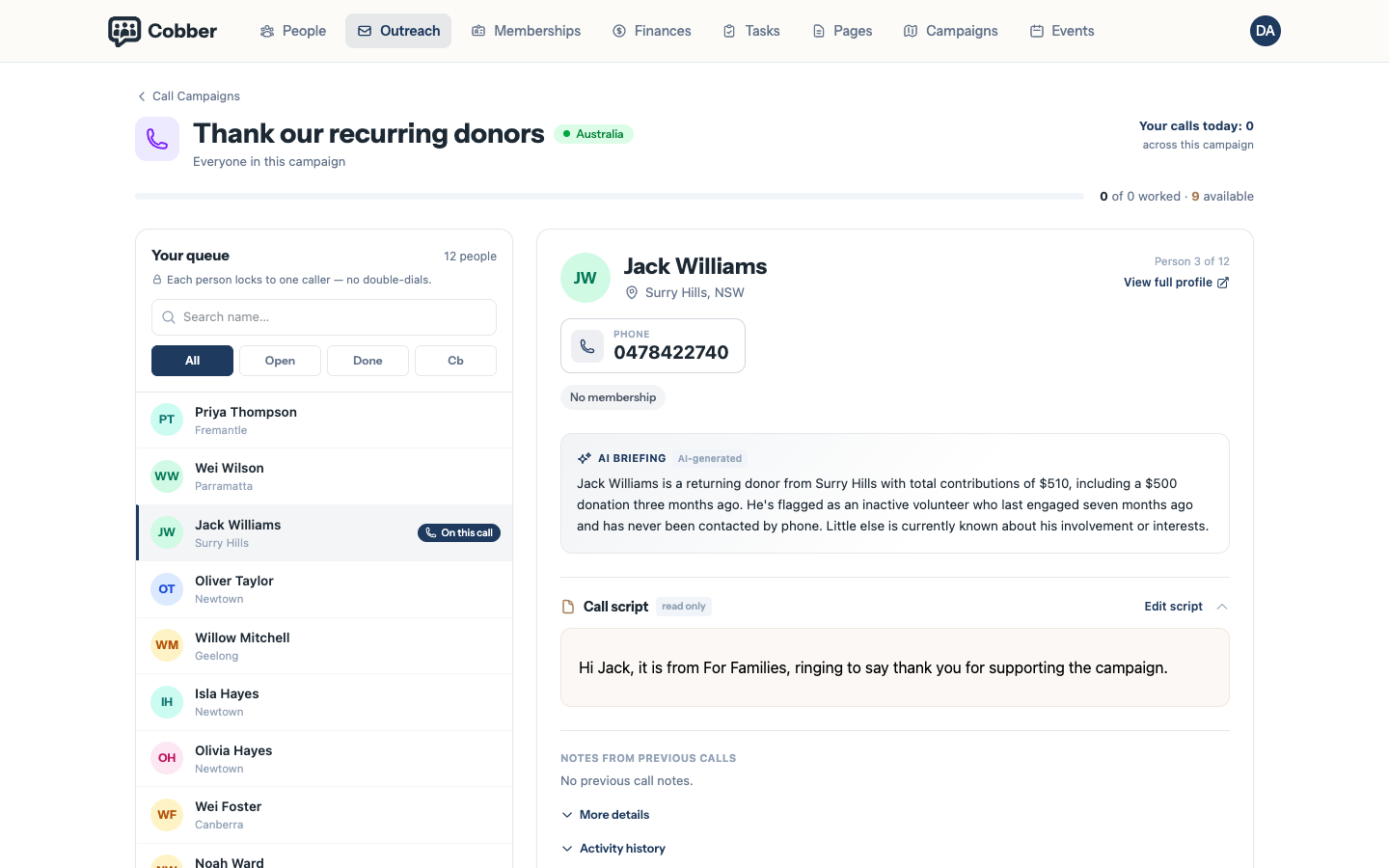Expand Activity history section
The width and height of the screenshot is (1389, 868).
(613, 849)
